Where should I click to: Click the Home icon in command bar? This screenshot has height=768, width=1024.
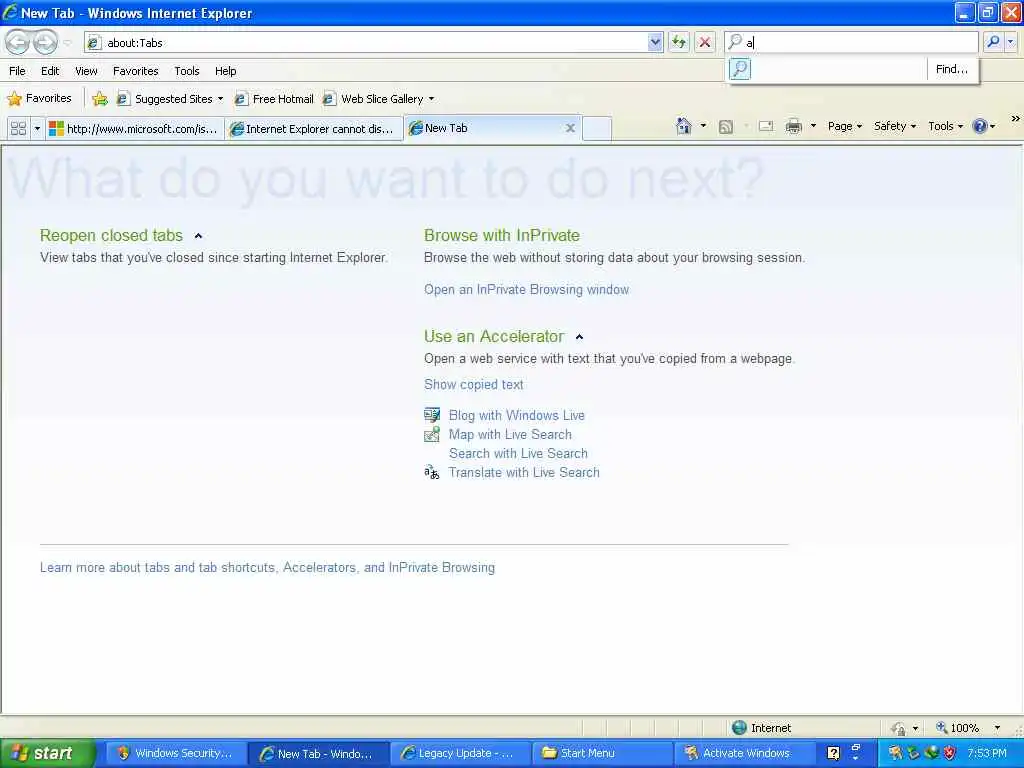pos(684,126)
